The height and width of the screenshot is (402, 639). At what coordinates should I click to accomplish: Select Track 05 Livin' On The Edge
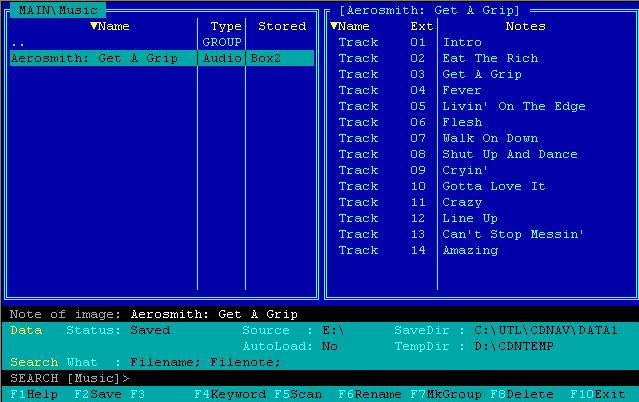(482, 106)
